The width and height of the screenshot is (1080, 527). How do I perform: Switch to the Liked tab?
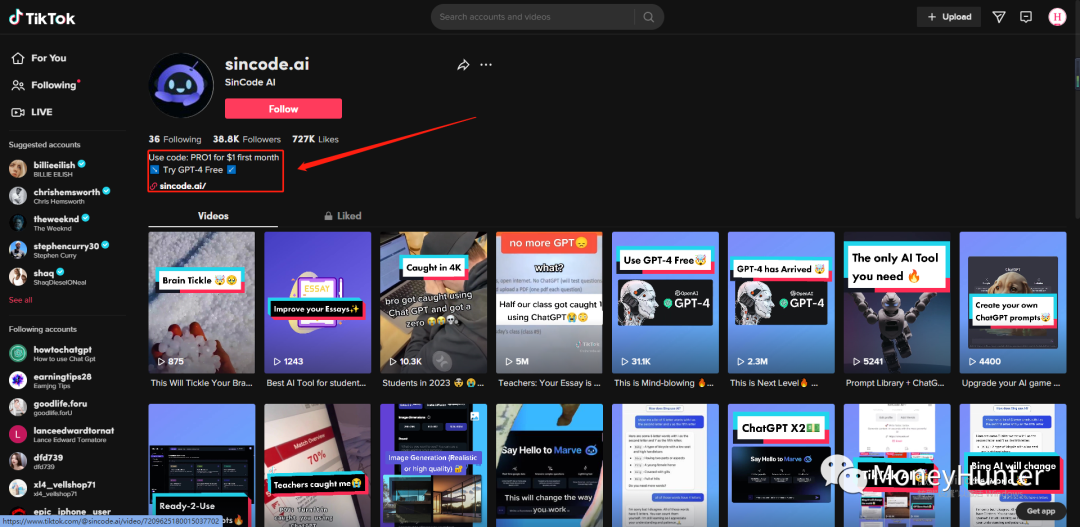(342, 216)
